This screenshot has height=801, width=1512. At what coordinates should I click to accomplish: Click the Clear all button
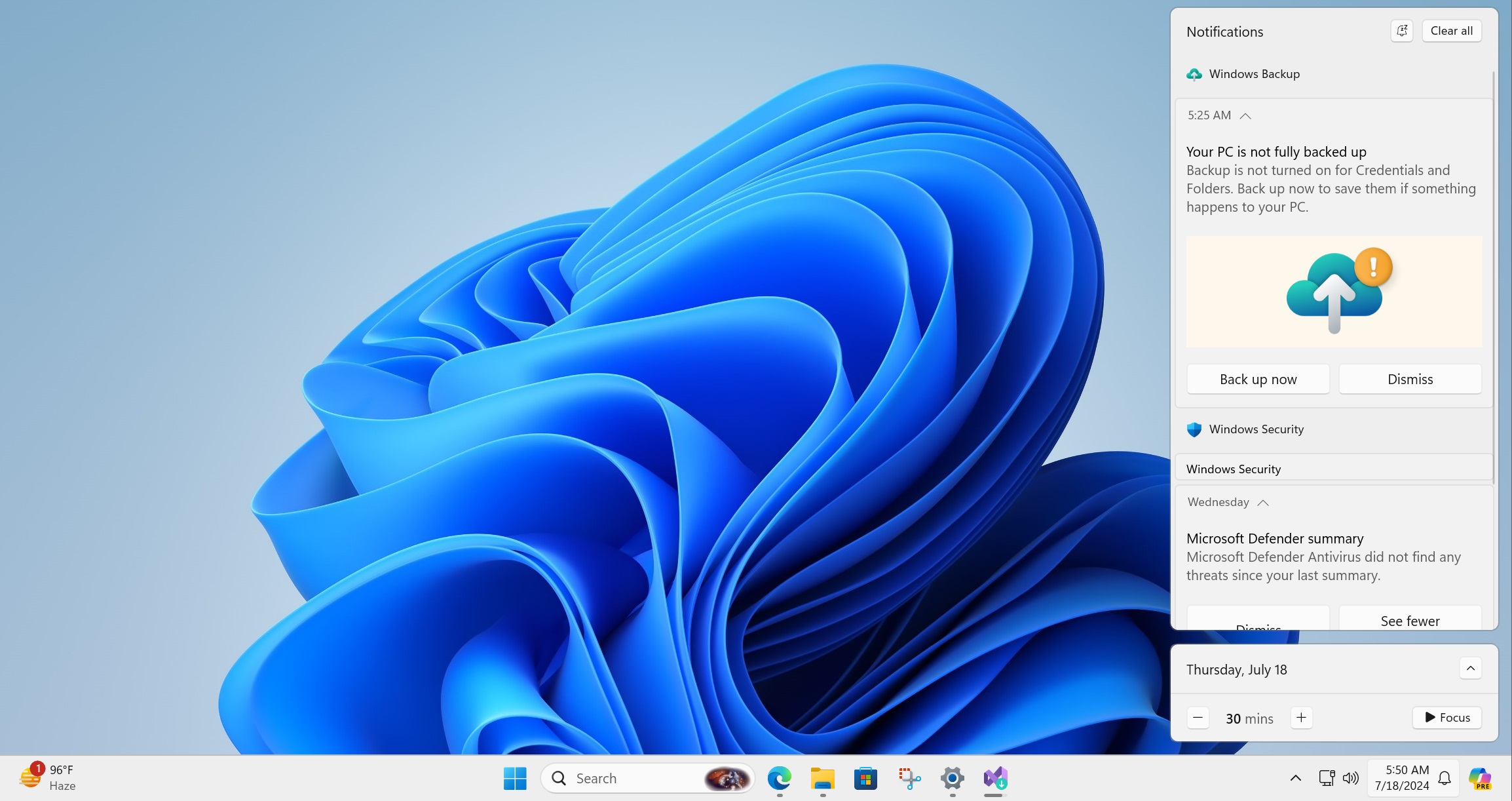1451,31
